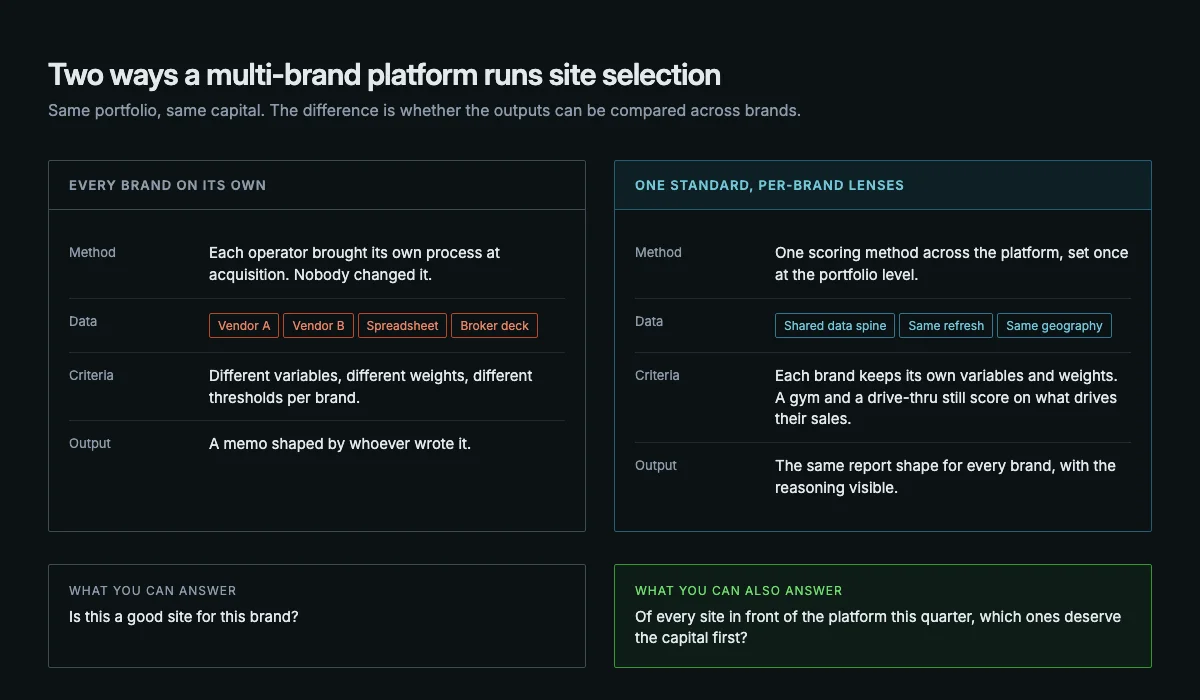
Task: Click the Criteria label in the right card
Action: tap(657, 376)
